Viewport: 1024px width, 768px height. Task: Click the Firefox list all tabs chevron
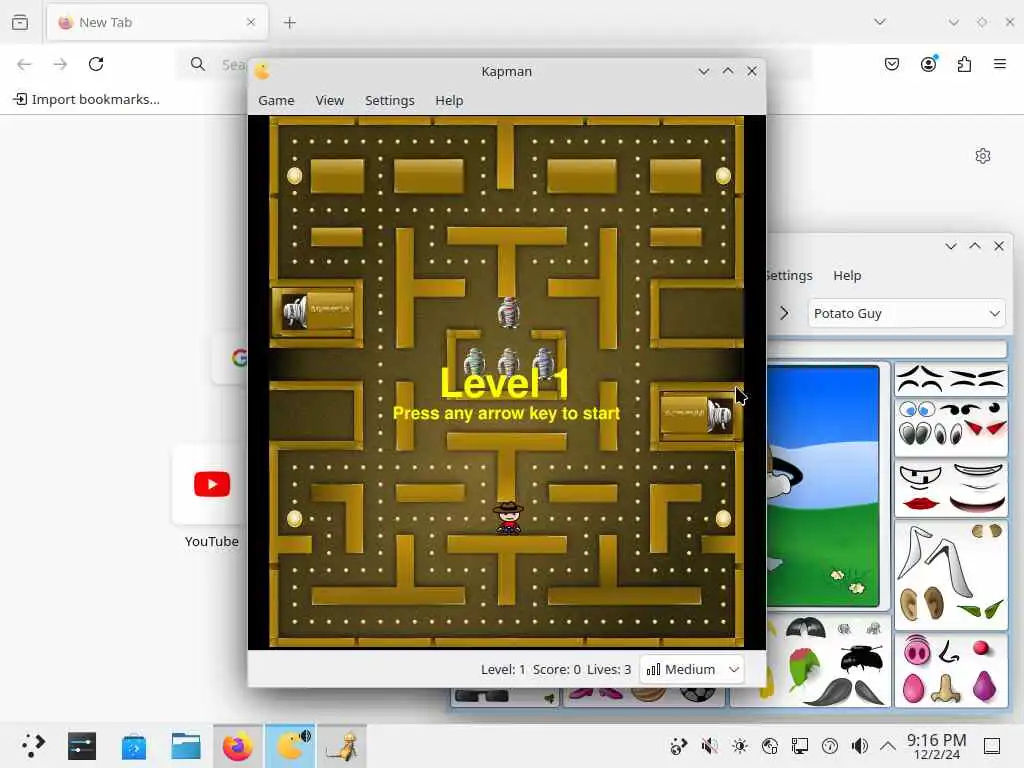pyautogui.click(x=880, y=22)
